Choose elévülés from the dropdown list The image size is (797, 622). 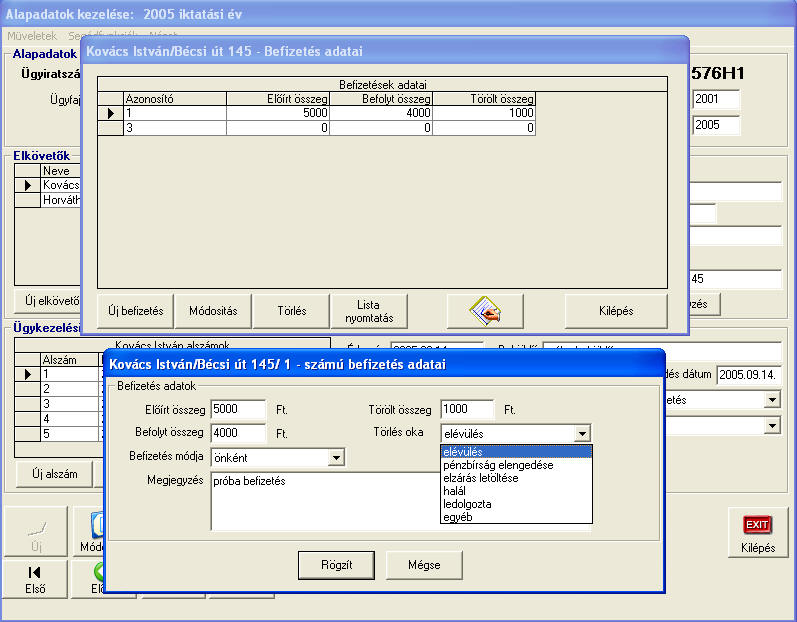pyautogui.click(x=516, y=452)
